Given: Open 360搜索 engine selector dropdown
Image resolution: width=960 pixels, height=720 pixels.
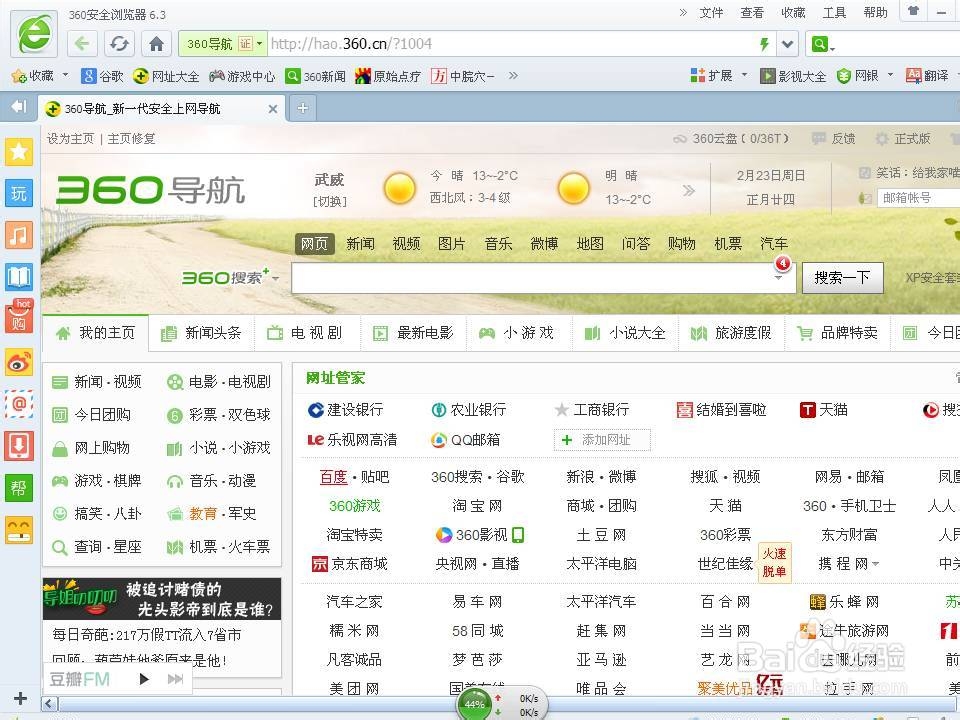Looking at the screenshot, I should coord(276,278).
